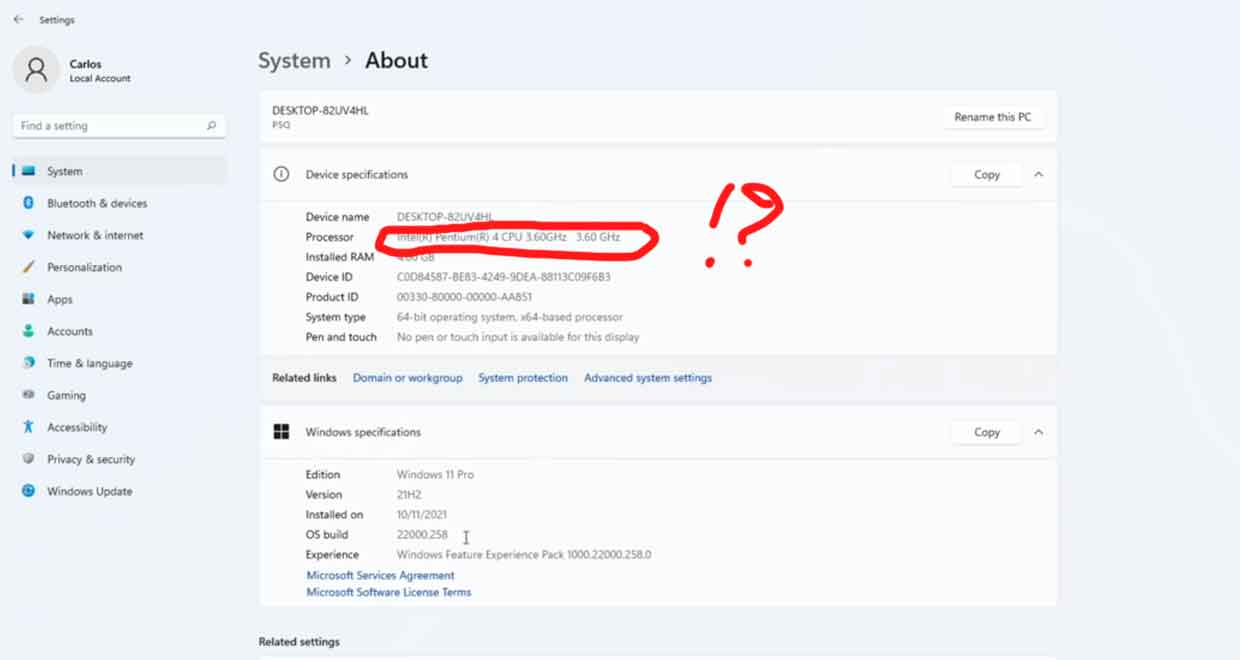This screenshot has width=1240, height=660.
Task: Click the Accessibility figure icon
Action: (x=28, y=427)
